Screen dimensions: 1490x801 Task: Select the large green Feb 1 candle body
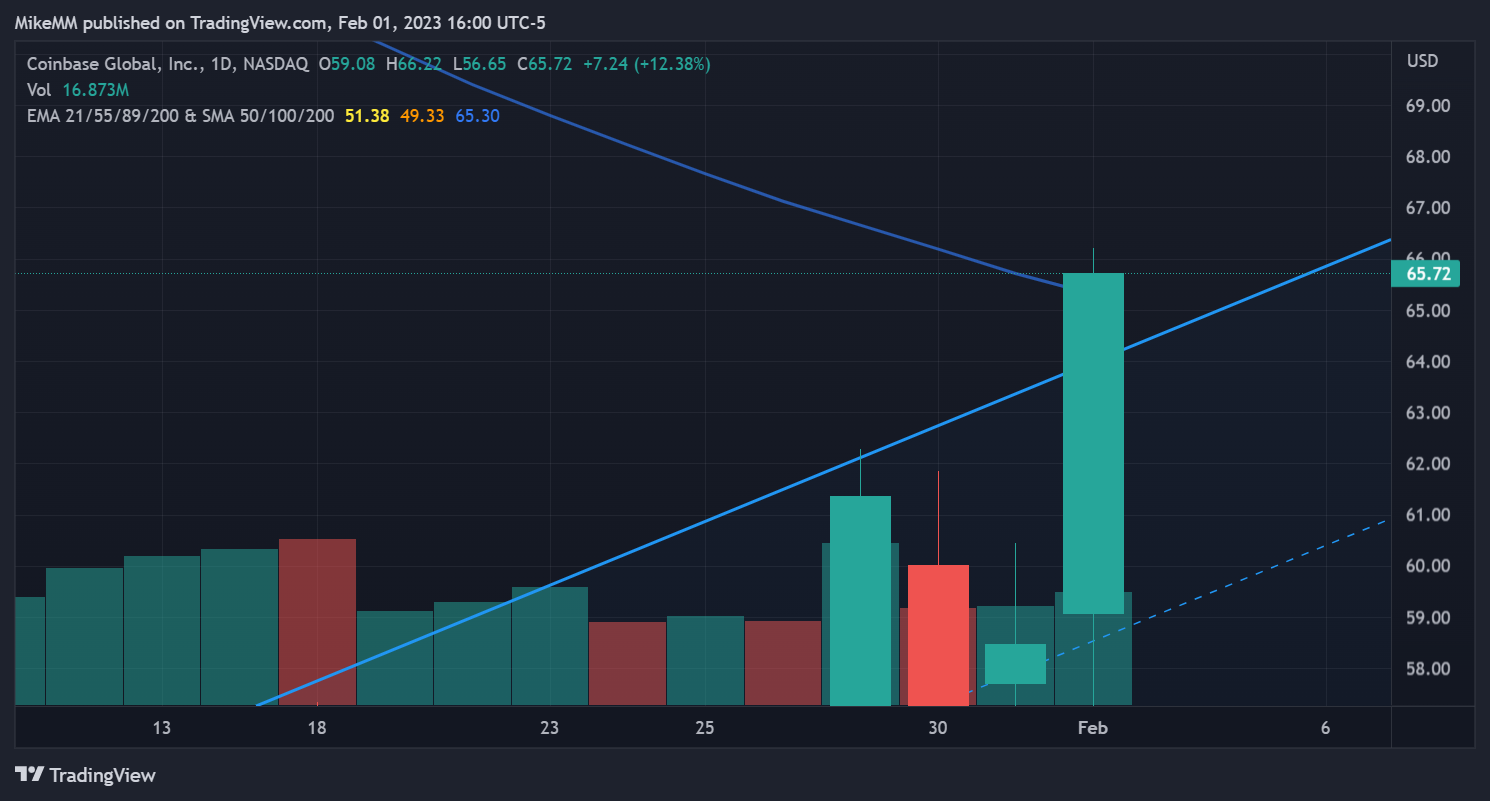(x=1093, y=443)
